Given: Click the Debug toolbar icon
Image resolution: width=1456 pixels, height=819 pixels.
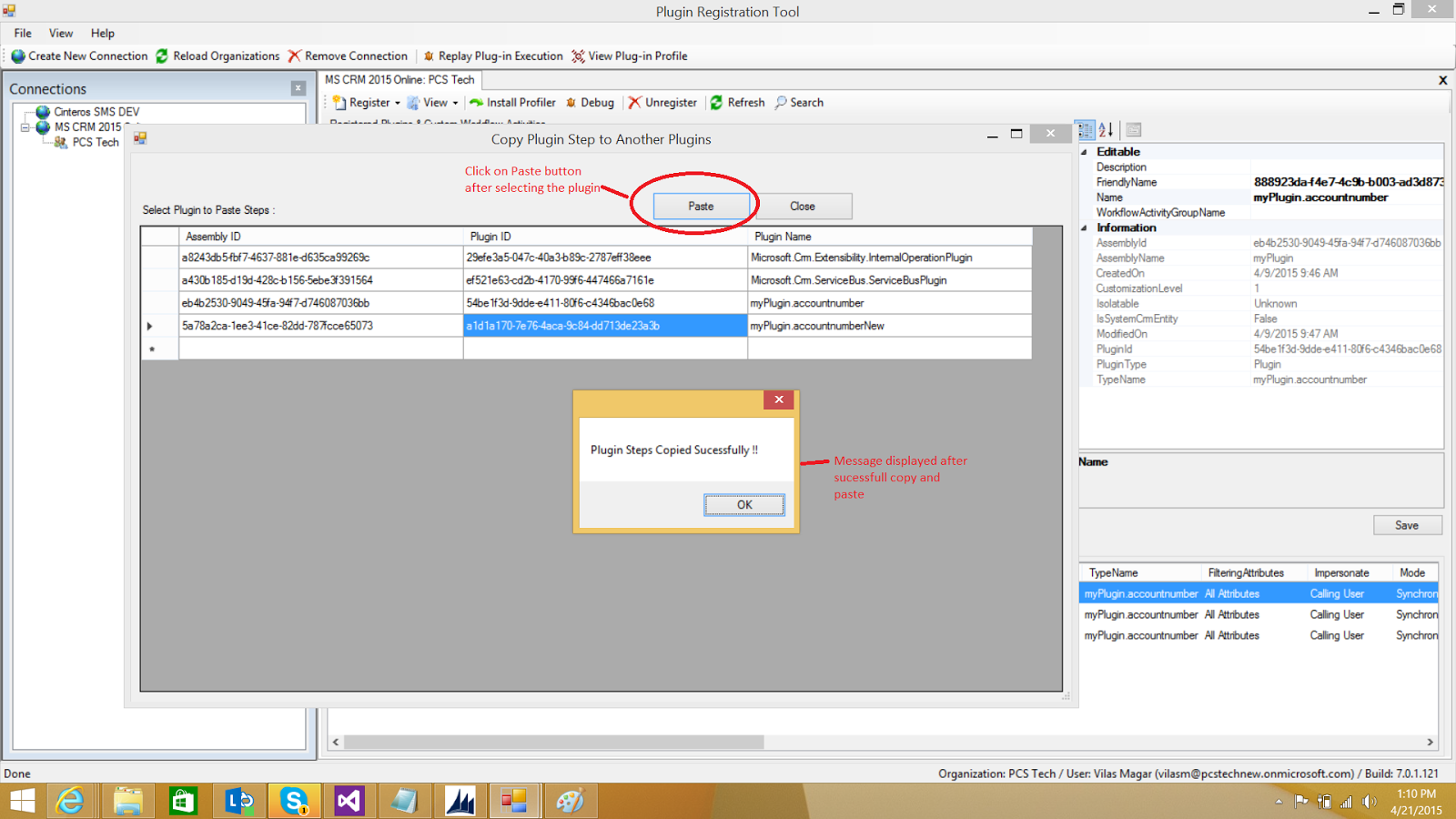Looking at the screenshot, I should (x=590, y=102).
